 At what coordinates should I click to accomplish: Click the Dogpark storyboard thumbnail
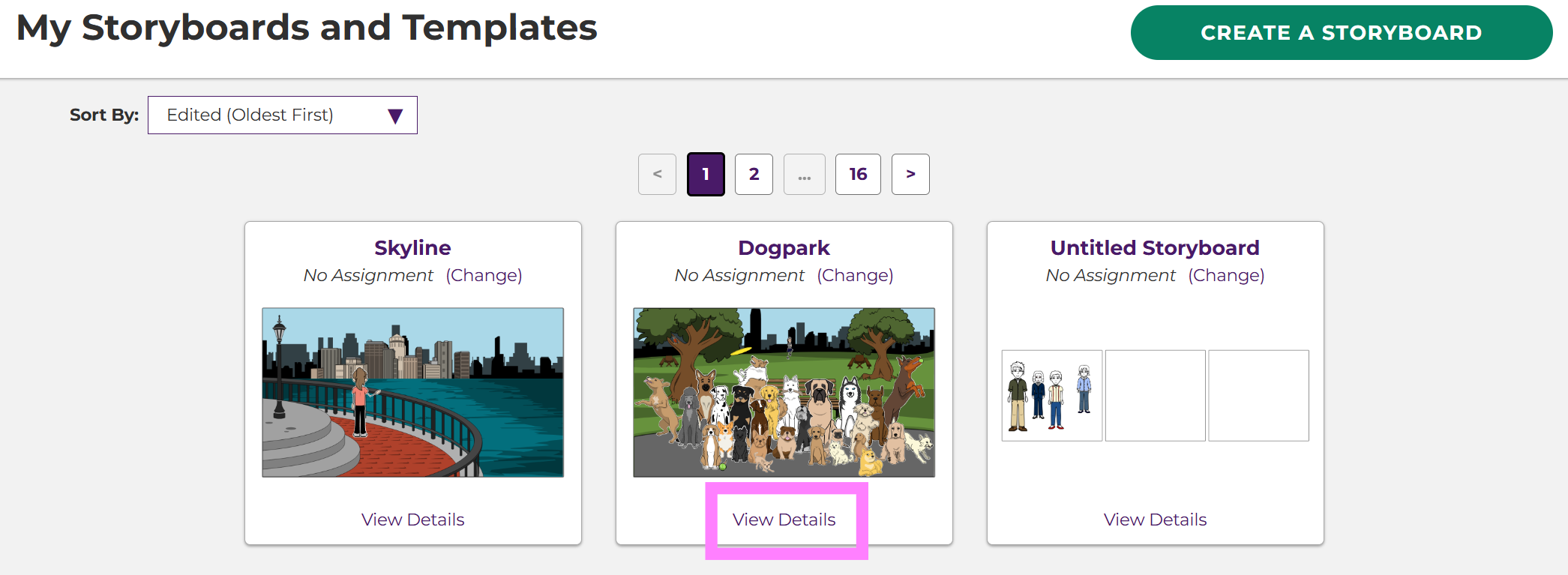[x=784, y=392]
